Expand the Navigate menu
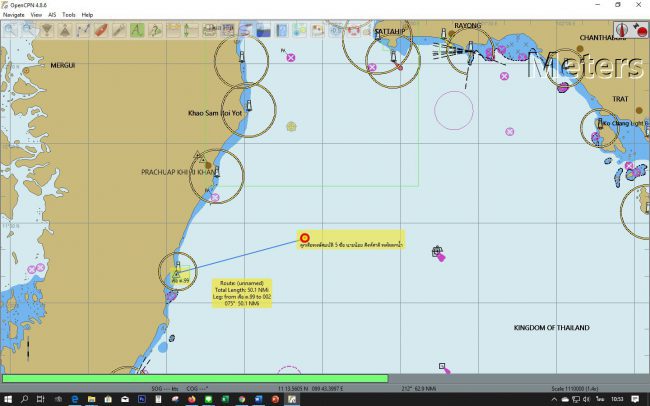Image resolution: width=650 pixels, height=406 pixels. coord(13,15)
